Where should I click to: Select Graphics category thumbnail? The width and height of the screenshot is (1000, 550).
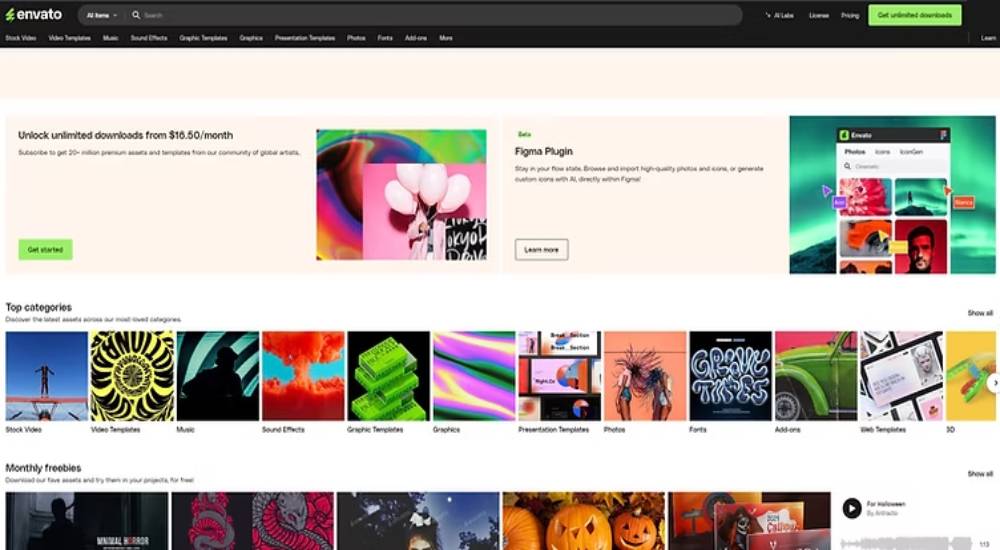[474, 376]
